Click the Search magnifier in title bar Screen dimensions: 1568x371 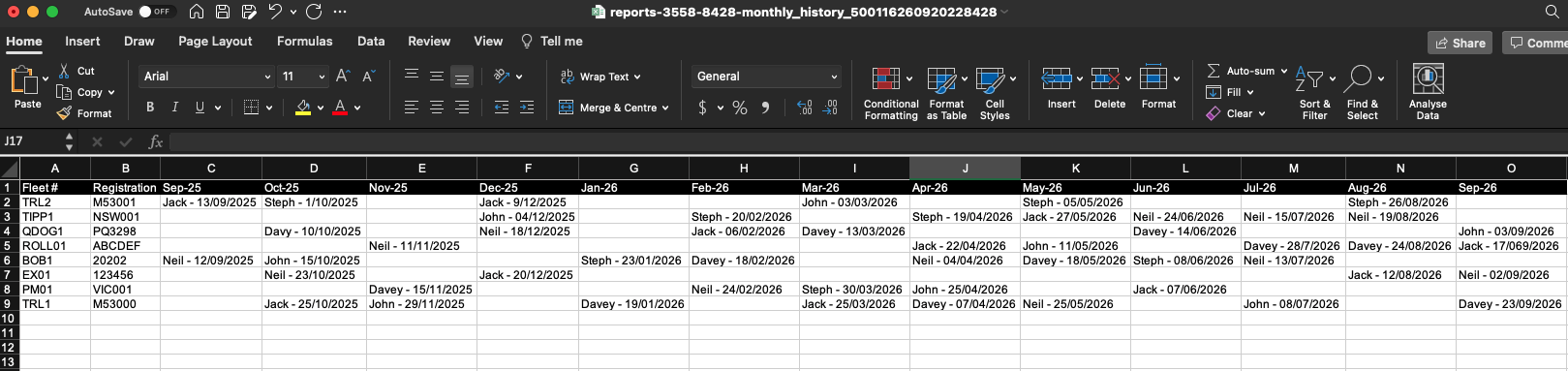pyautogui.click(x=1552, y=12)
